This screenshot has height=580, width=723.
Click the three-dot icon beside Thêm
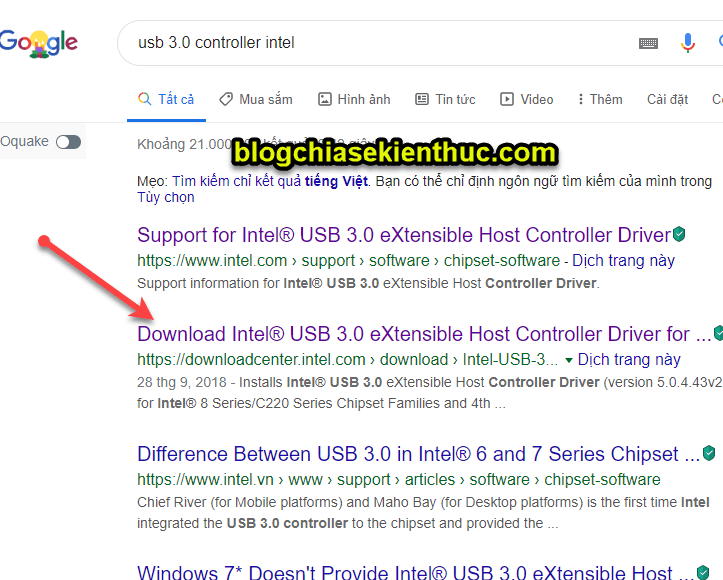[x=581, y=99]
